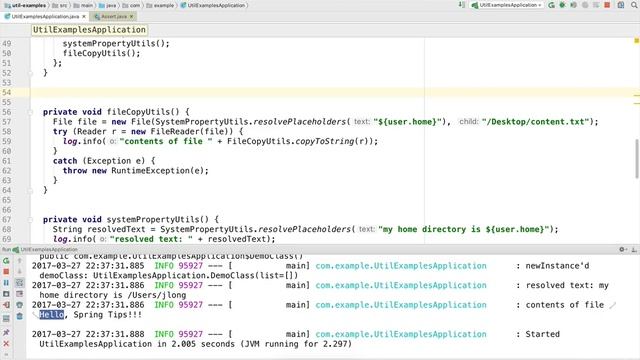Click systemPropertyUtils(); call on line 49
This screenshot has width=640, height=360.
pos(116,44)
